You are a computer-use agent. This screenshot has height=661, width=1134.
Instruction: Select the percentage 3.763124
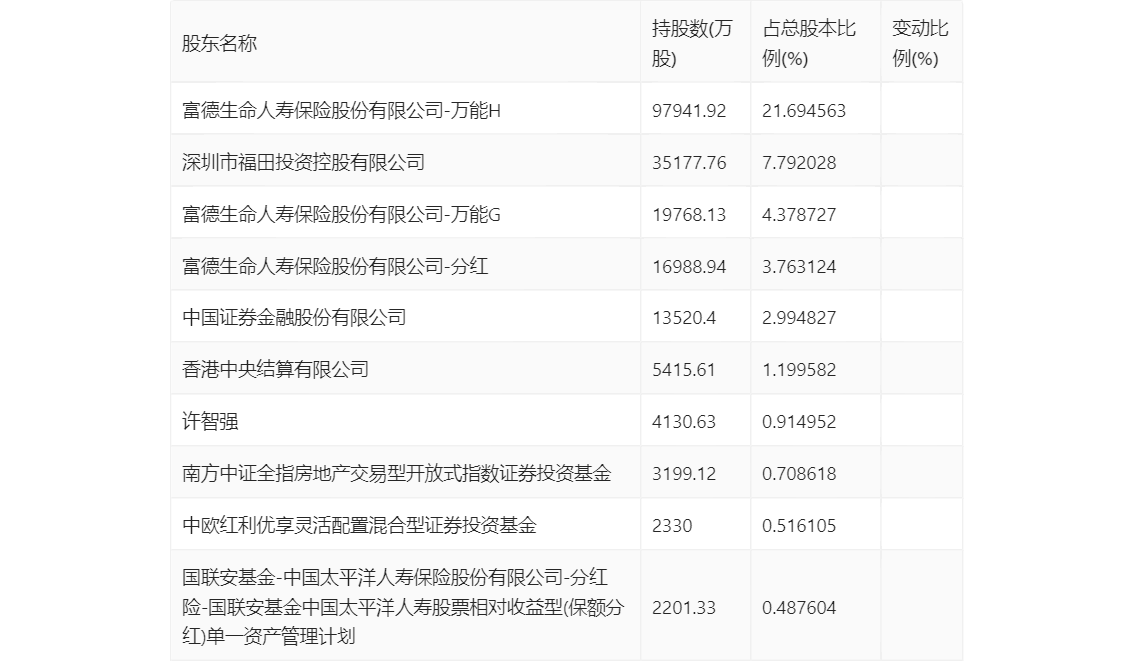point(798,267)
